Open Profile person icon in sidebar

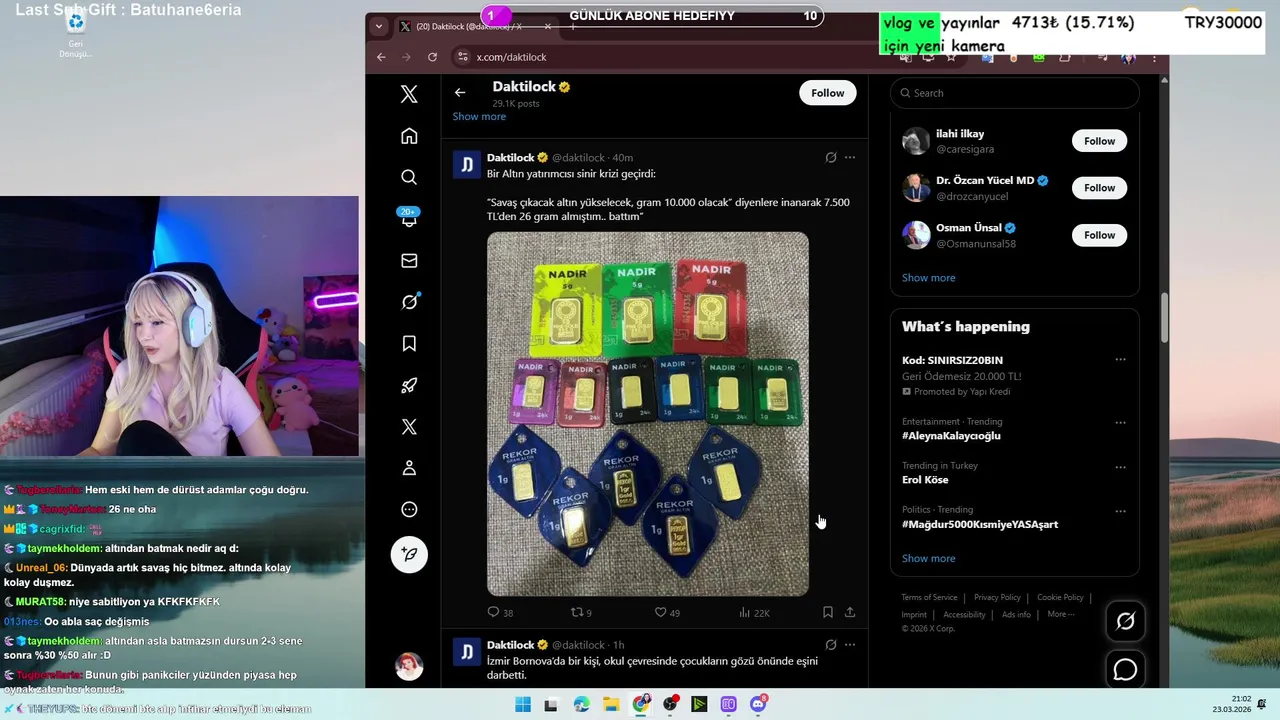pyautogui.click(x=409, y=468)
